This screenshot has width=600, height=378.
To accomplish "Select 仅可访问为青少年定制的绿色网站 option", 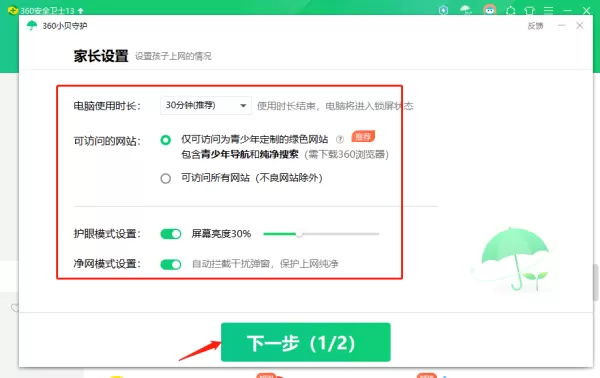I will [166, 140].
